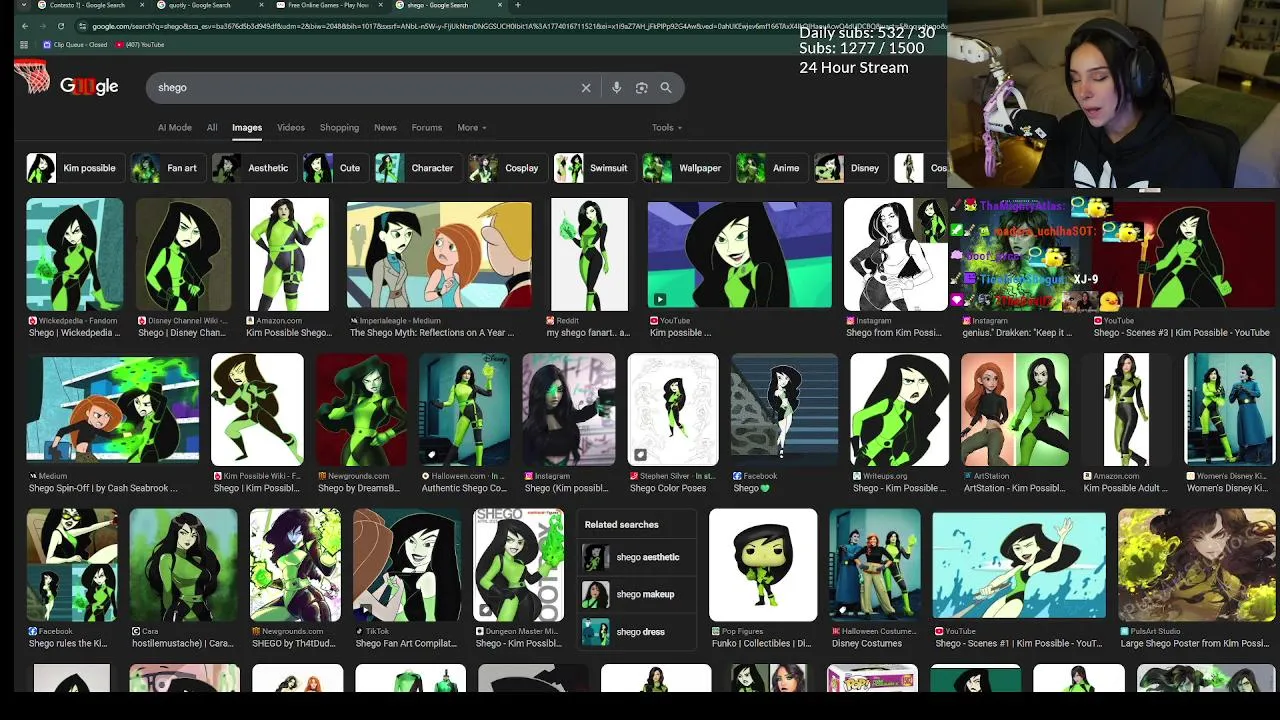Screen dimensions: 1280x720
Task: Open the TikTok 'Shego Fan Art Compilat...' image
Action: pyautogui.click(x=407, y=565)
